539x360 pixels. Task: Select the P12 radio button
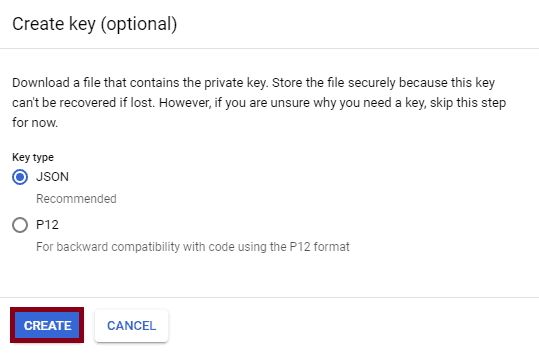pyautogui.click(x=20, y=225)
